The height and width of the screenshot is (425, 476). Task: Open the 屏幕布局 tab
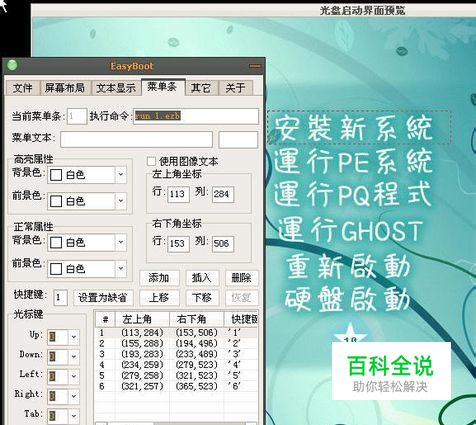(65, 88)
